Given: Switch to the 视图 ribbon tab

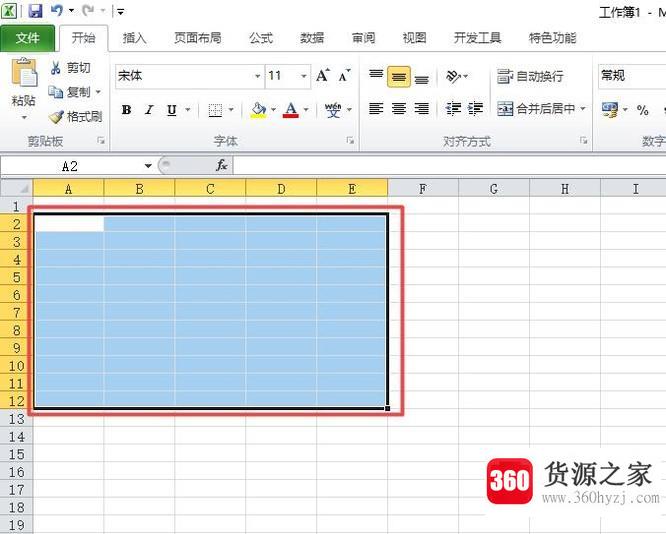Looking at the screenshot, I should [x=415, y=38].
